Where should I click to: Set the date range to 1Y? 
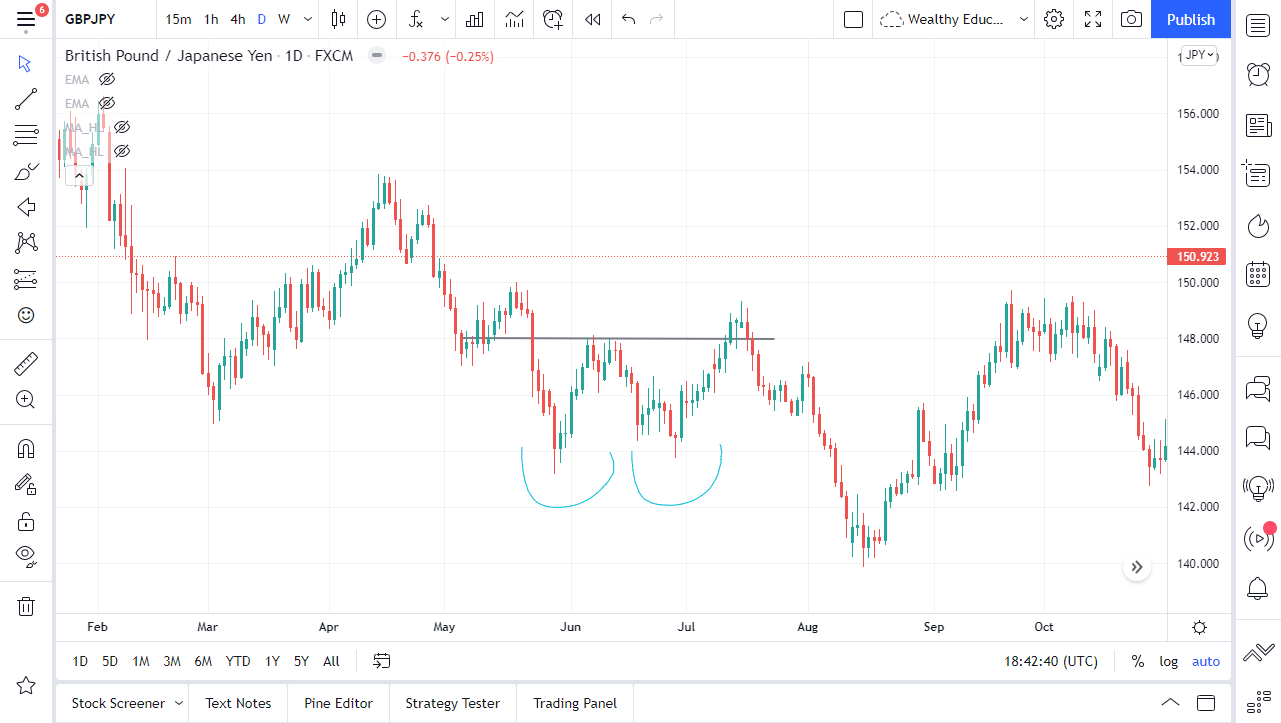point(271,661)
